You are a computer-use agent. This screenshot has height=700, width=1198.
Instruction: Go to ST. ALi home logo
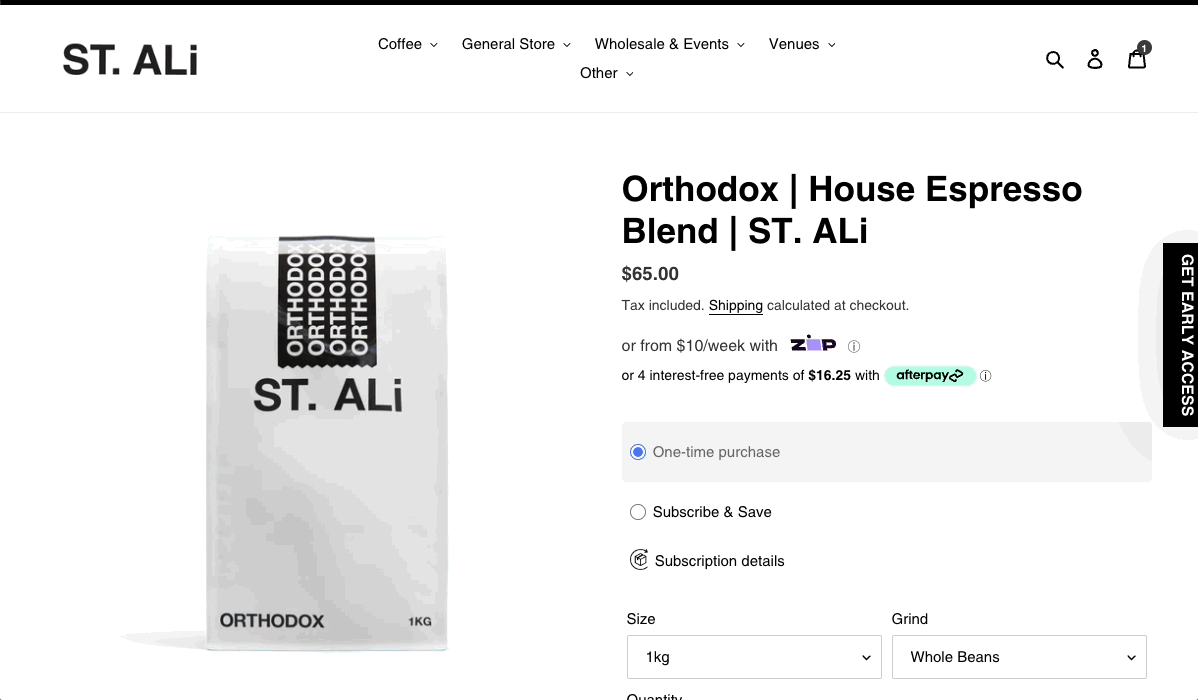pos(130,60)
